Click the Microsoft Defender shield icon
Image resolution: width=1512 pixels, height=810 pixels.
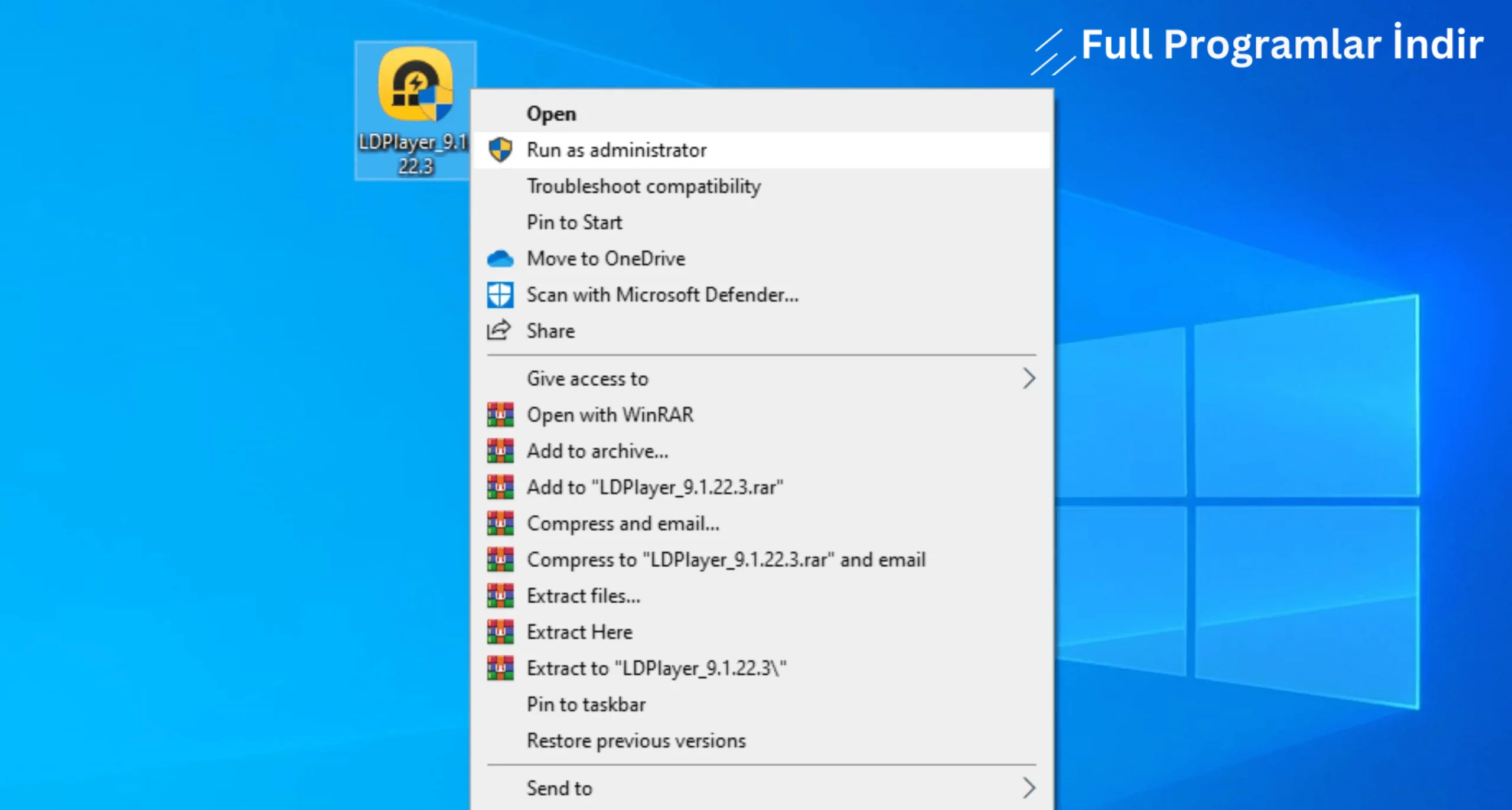pos(500,295)
